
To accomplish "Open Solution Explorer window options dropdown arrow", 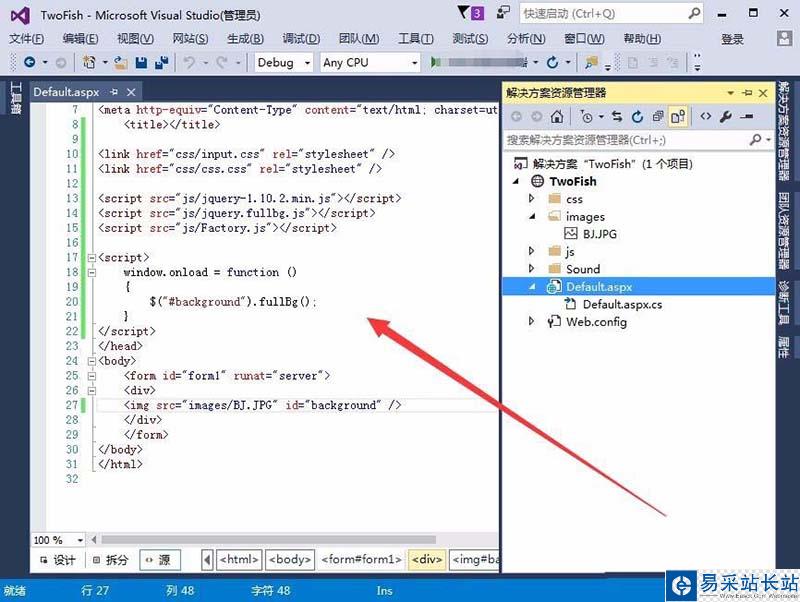I will click(x=731, y=93).
